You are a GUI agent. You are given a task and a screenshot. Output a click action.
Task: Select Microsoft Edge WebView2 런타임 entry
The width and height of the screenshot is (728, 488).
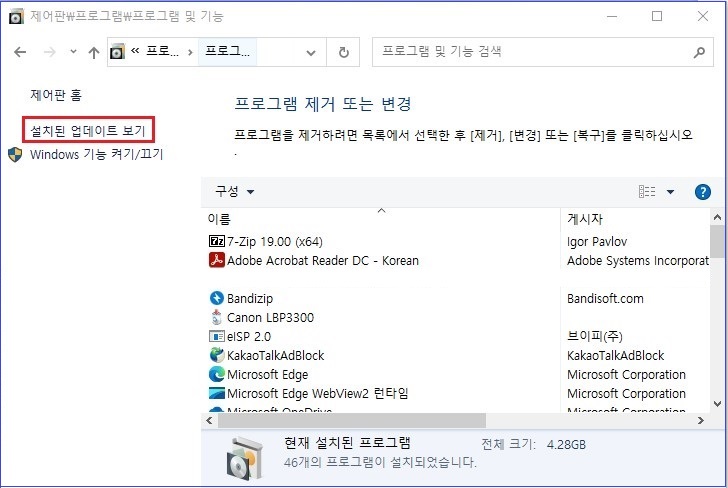[318, 394]
